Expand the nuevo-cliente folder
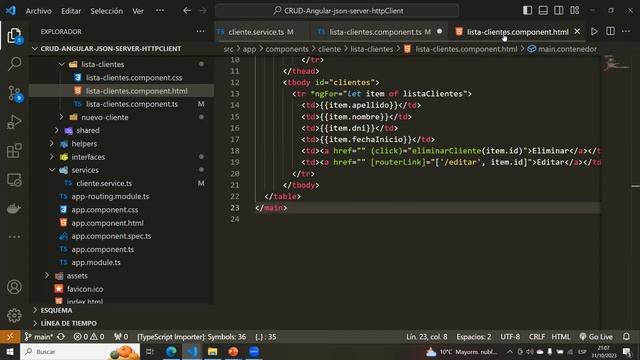The image size is (640, 360). [x=62, y=117]
